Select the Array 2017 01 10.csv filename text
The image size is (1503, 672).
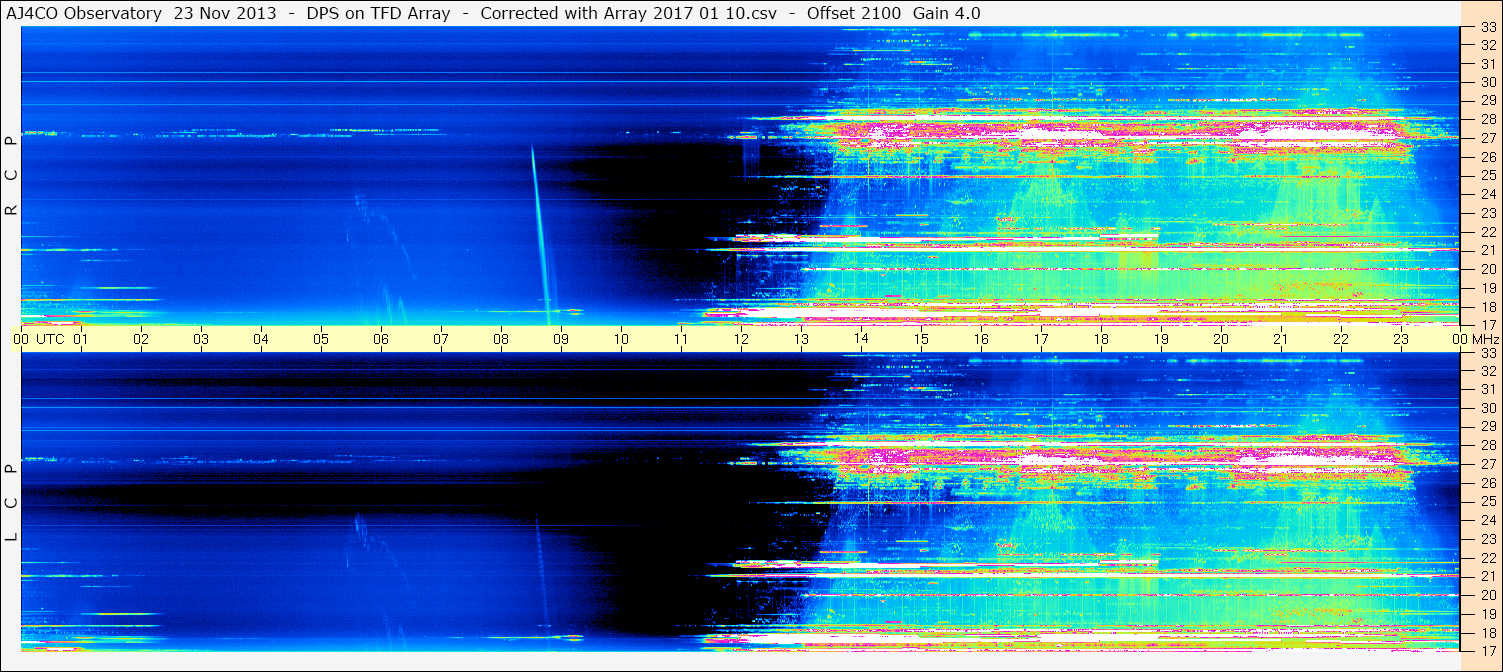[x=685, y=13]
